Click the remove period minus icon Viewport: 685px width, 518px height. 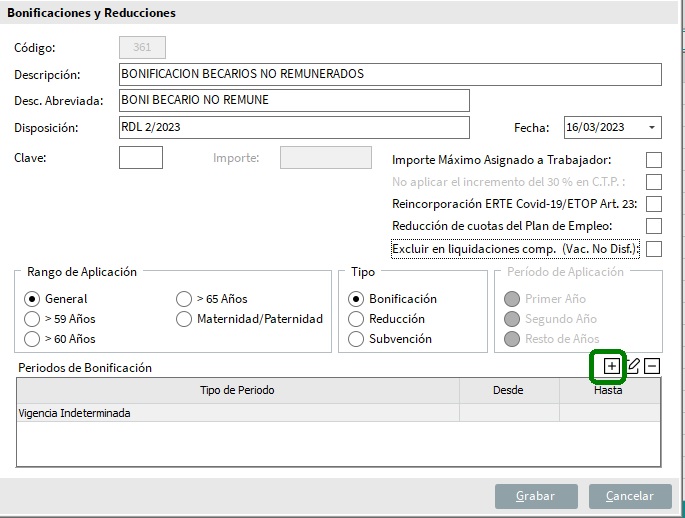click(652, 366)
